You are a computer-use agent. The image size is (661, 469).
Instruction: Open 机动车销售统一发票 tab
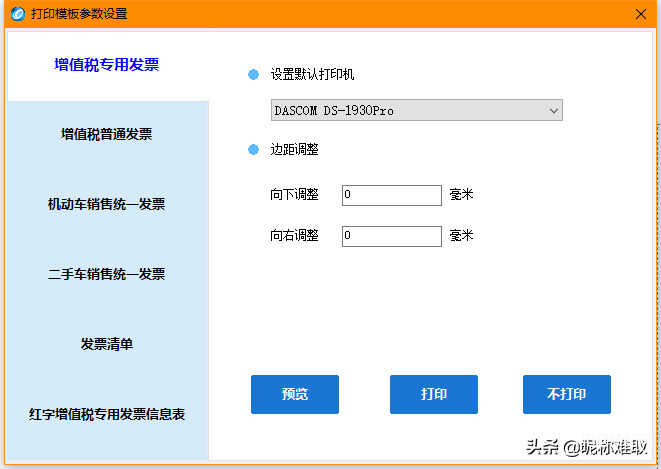click(107, 204)
